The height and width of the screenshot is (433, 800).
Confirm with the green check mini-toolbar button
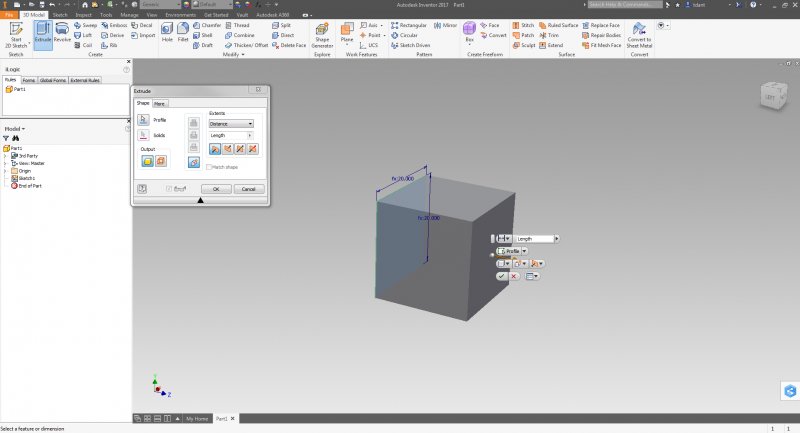[502, 276]
